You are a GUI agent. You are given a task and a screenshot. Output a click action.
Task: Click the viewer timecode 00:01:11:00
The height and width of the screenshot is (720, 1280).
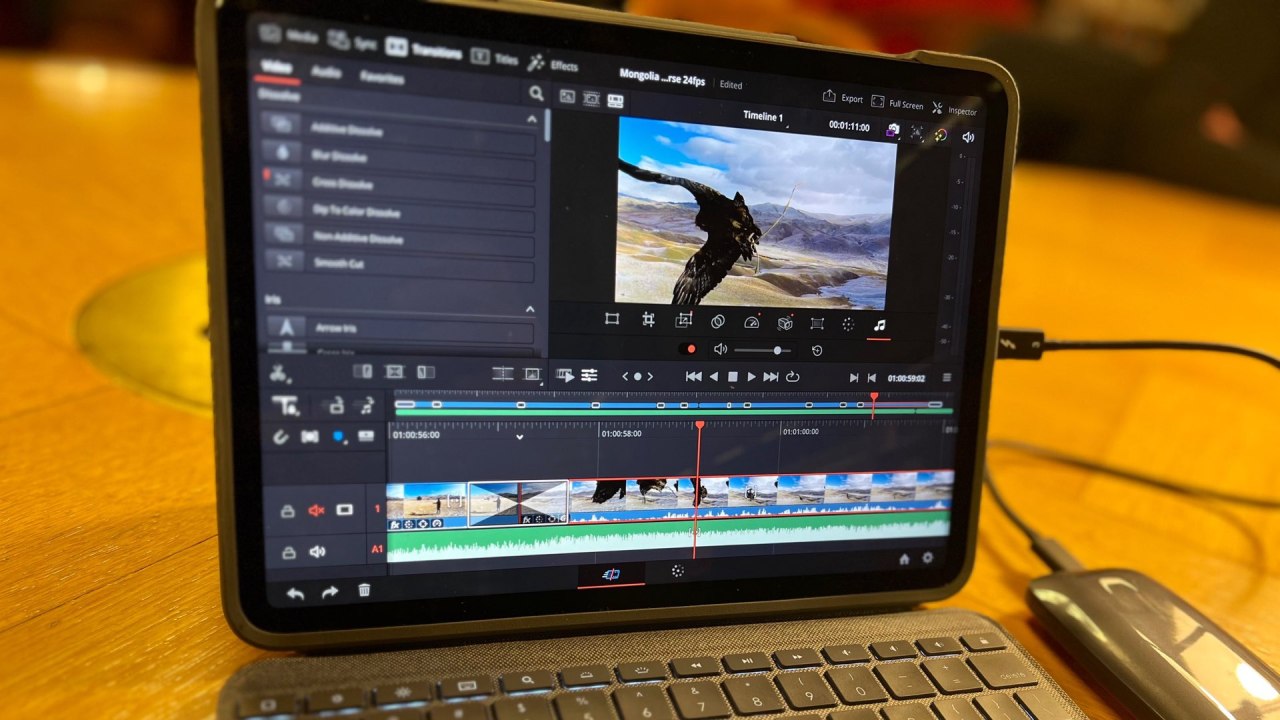click(849, 127)
